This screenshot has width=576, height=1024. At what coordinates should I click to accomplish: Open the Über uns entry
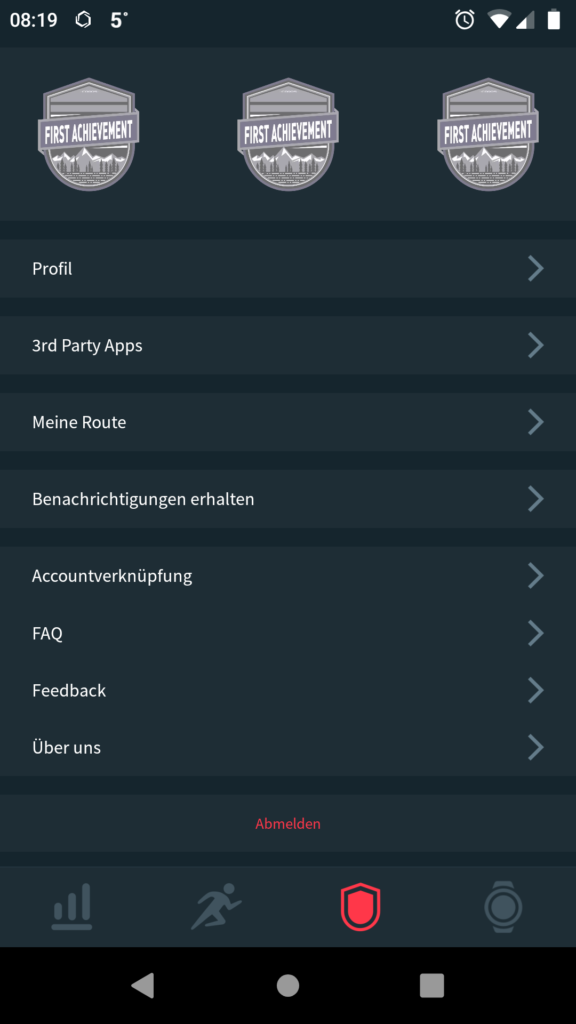288,747
